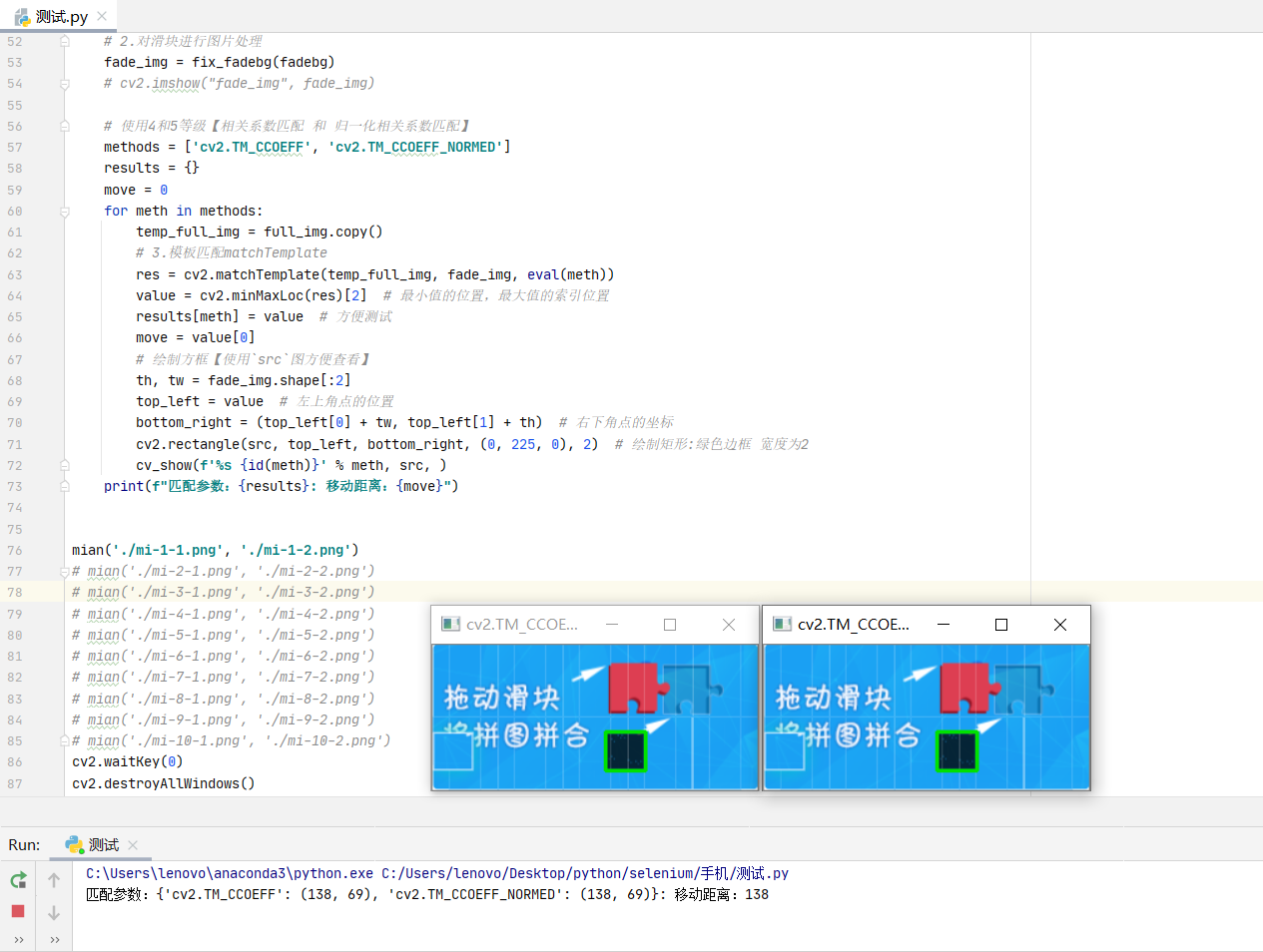
Task: Rerun the script with the green Rerun icon
Action: (x=18, y=880)
